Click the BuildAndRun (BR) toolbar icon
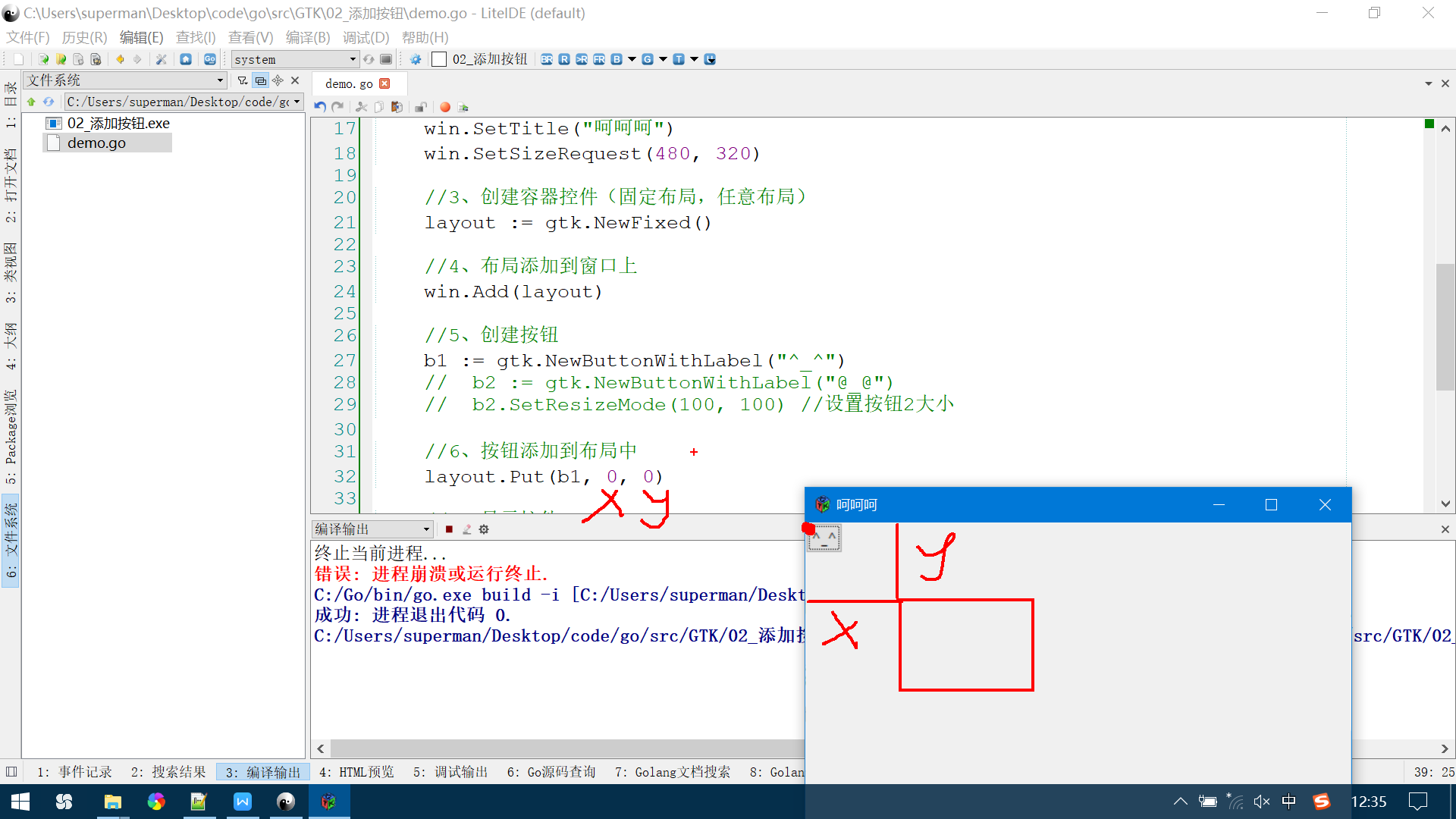The width and height of the screenshot is (1456, 819). click(547, 59)
